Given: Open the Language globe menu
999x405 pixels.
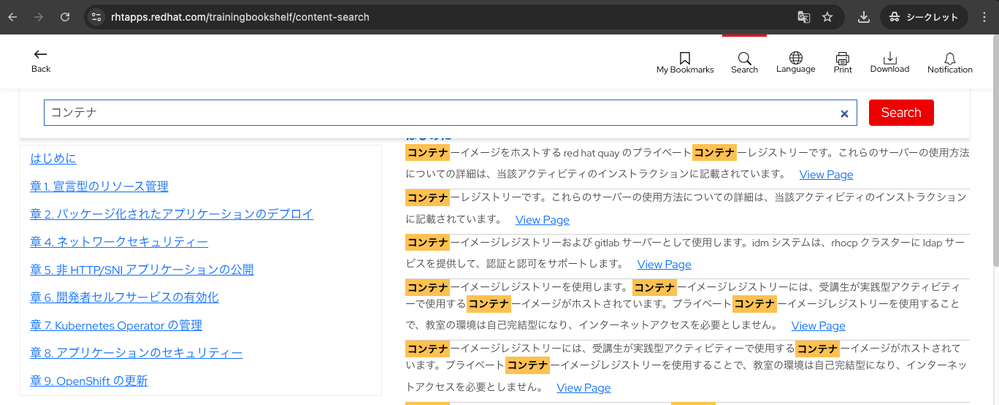Looking at the screenshot, I should [795, 59].
